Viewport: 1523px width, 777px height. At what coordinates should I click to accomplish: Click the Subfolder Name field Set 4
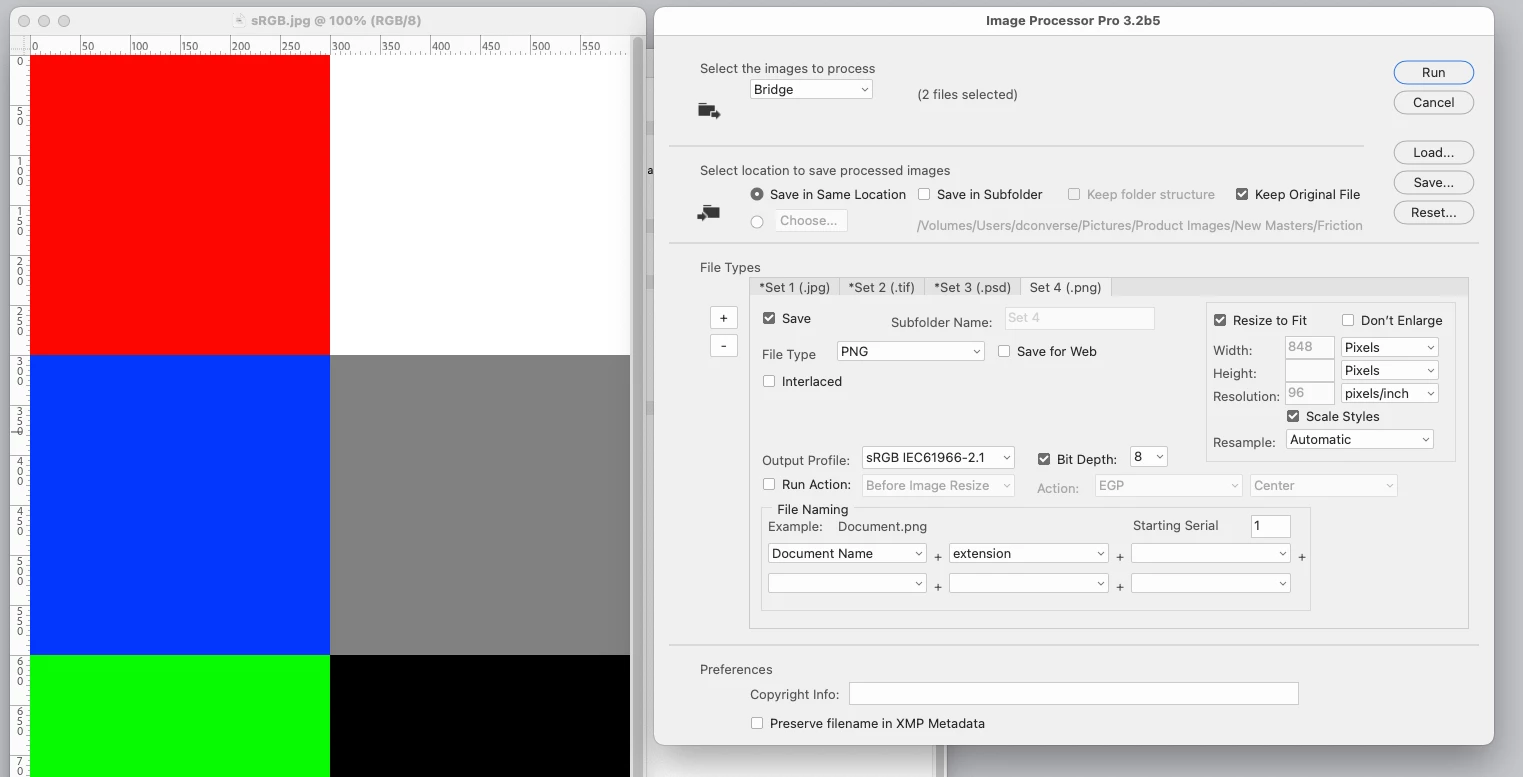(1079, 318)
